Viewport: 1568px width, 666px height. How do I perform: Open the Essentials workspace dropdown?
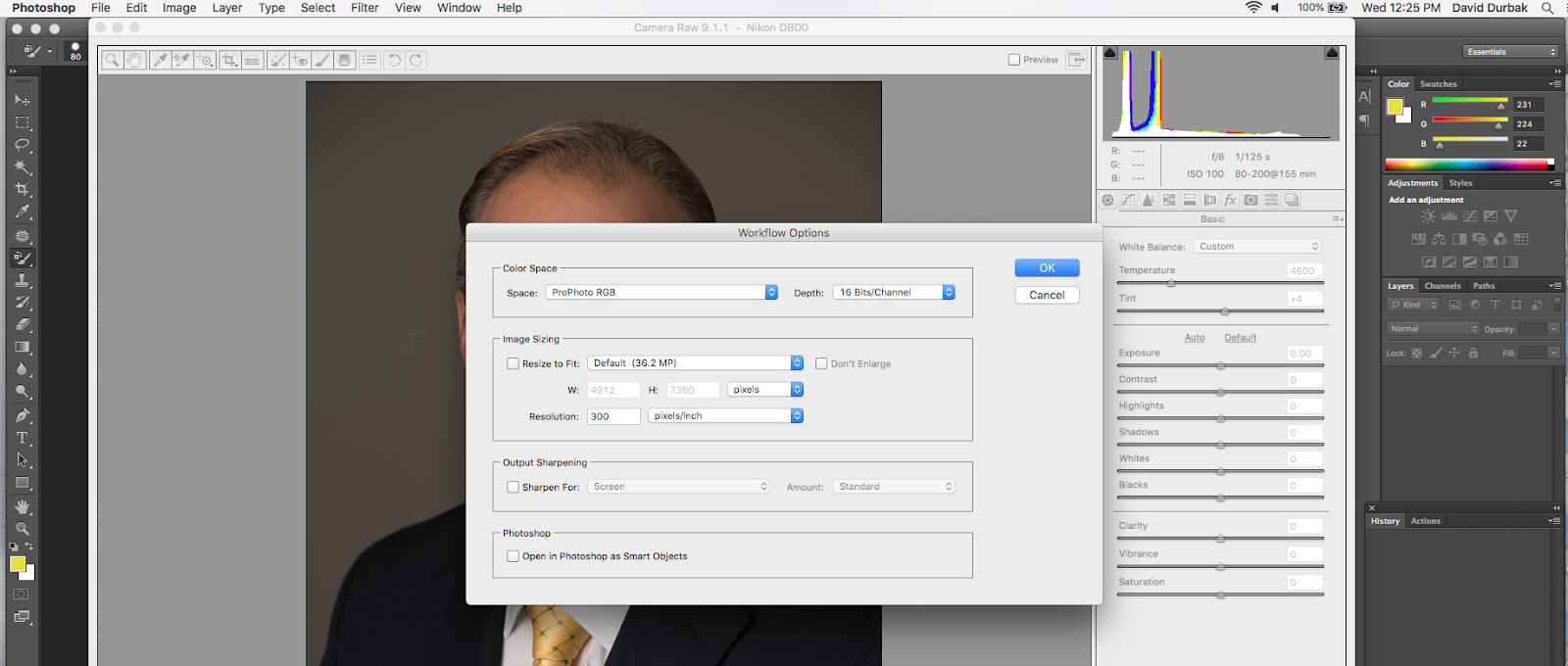tap(1510, 51)
